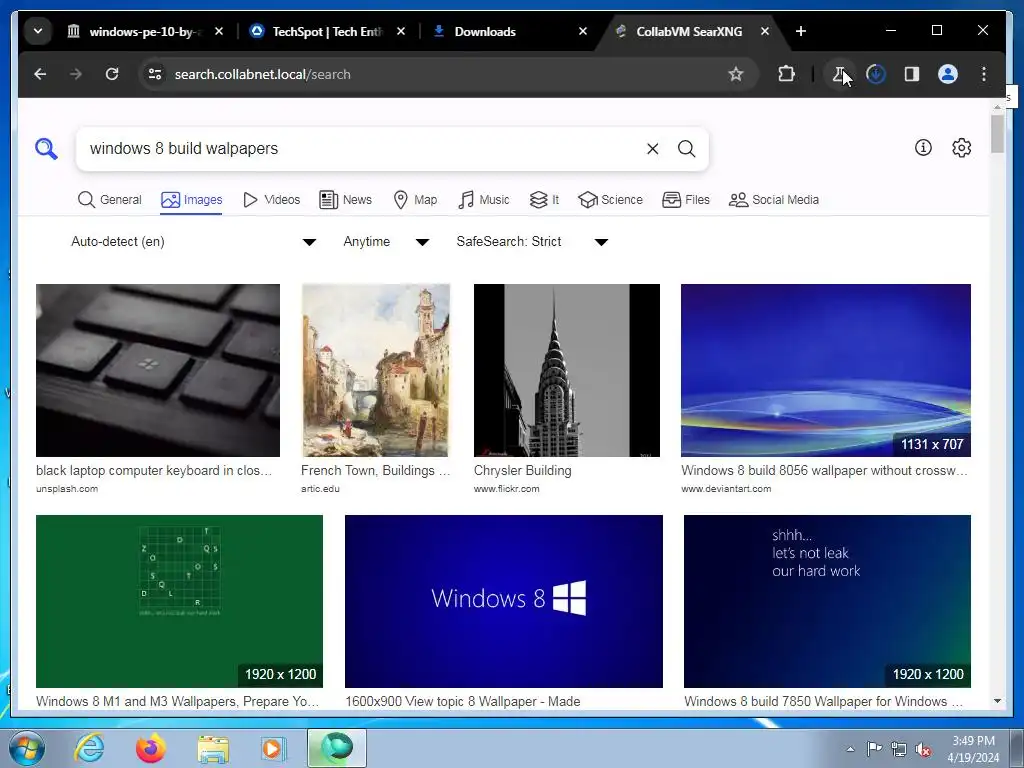
Task: Bookmark this page with star
Action: (735, 74)
